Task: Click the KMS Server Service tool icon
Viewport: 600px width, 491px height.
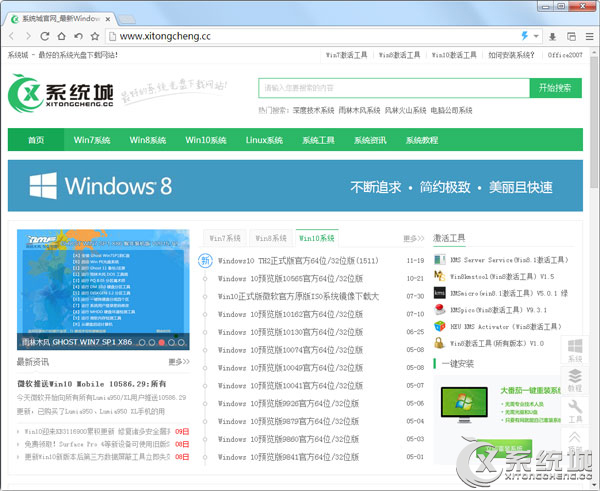Action: pyautogui.click(x=440, y=260)
